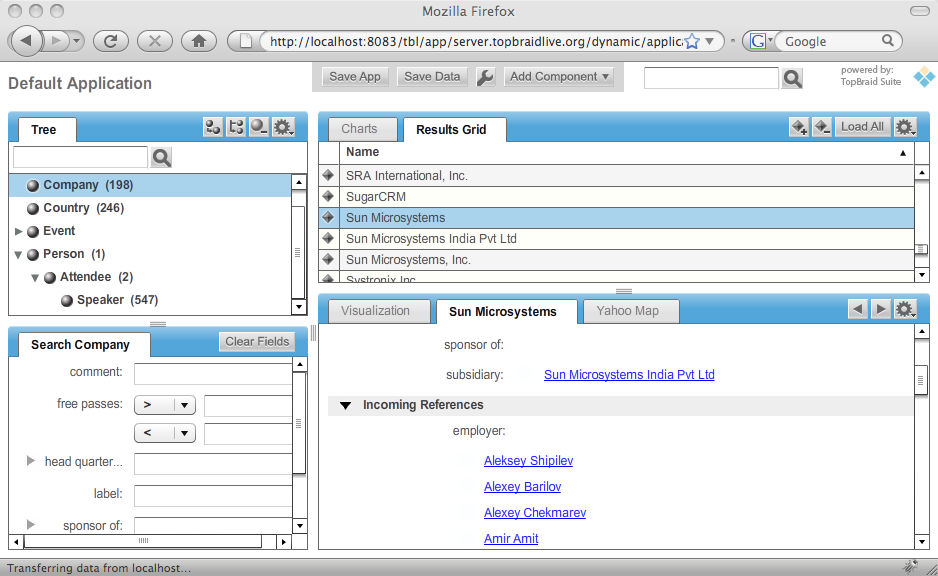Click the browser Forward button
The image size is (938, 576).
tap(57, 41)
